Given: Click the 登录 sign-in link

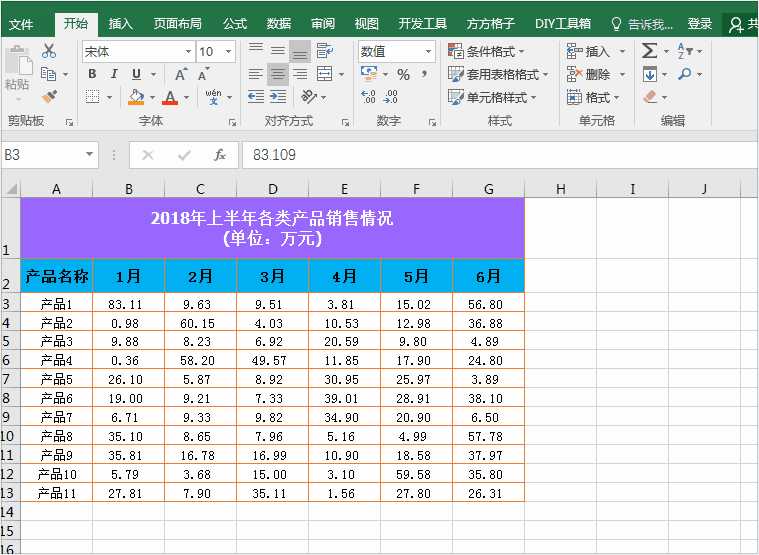Looking at the screenshot, I should tap(699, 24).
